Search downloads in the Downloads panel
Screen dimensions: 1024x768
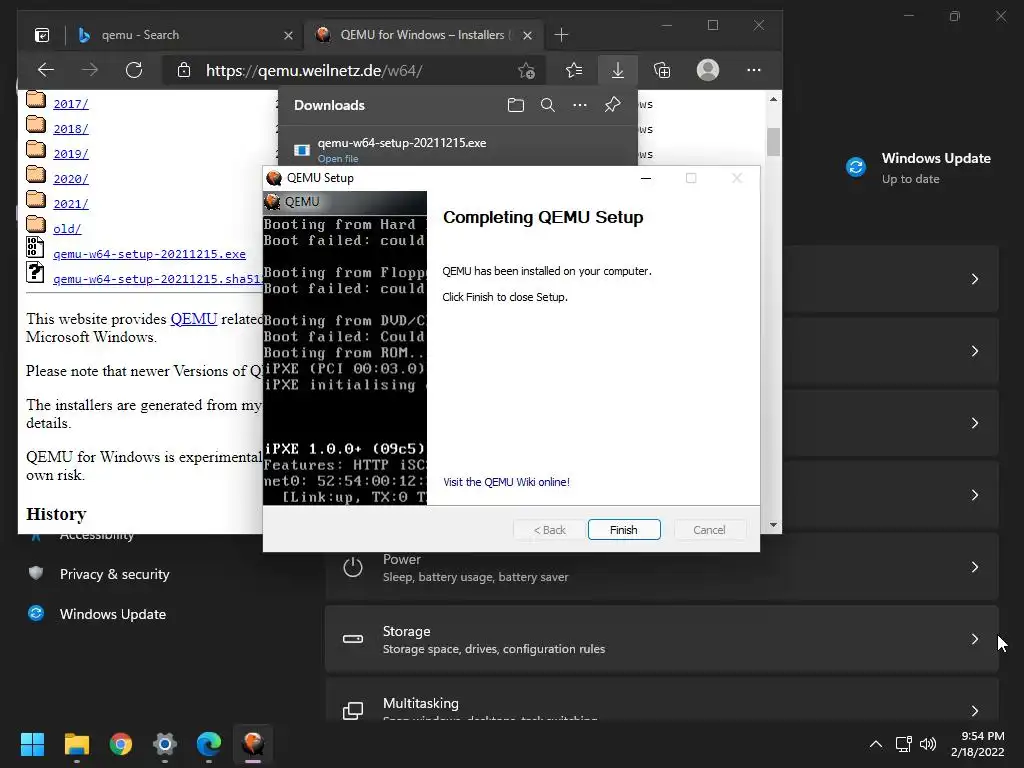(548, 104)
